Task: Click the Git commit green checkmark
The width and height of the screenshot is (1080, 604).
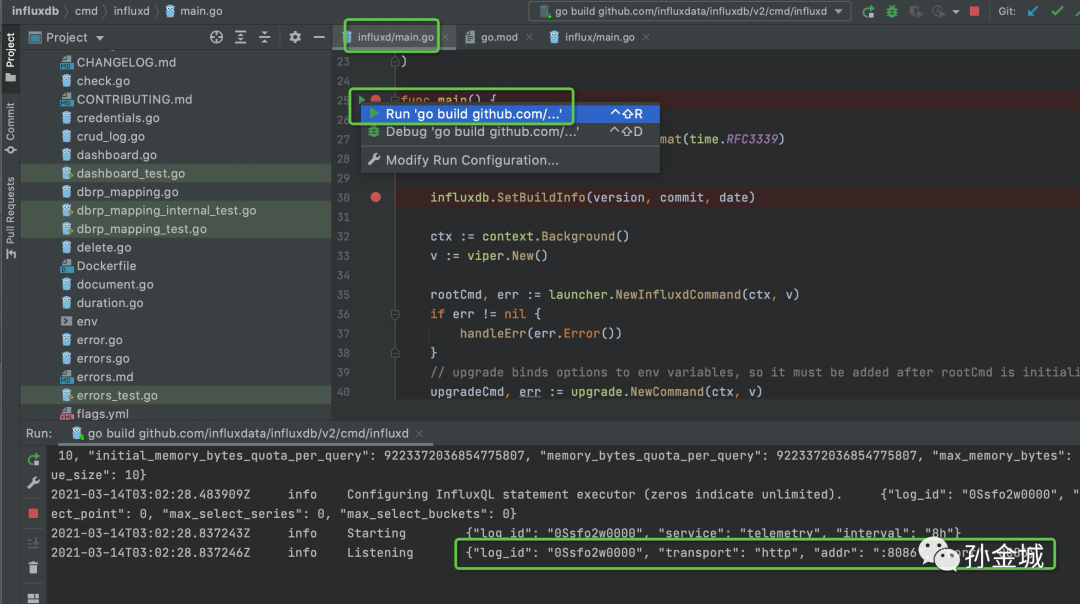Action: [1058, 12]
